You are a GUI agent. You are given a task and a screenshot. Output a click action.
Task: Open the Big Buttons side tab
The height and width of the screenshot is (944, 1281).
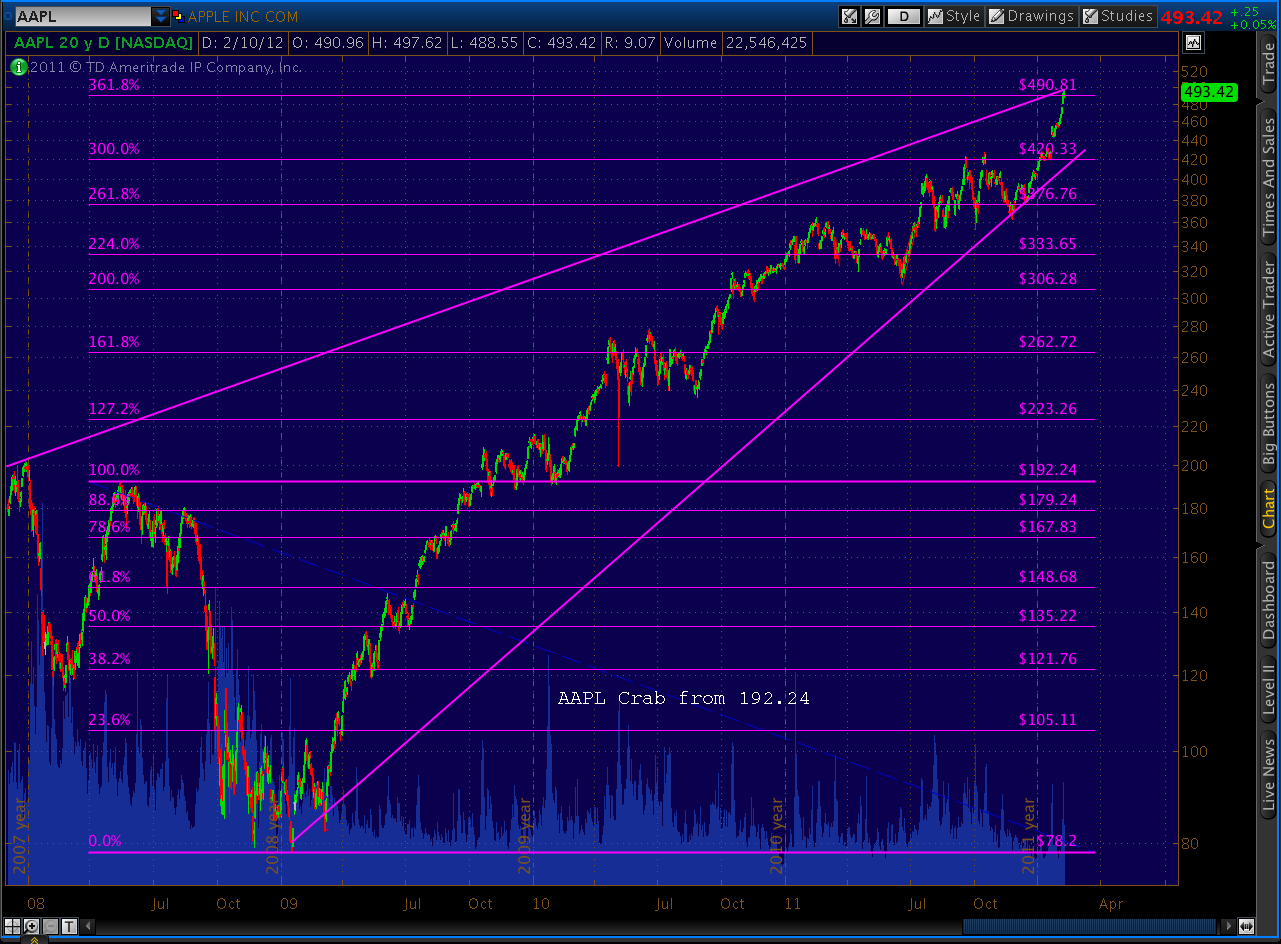click(x=1269, y=424)
